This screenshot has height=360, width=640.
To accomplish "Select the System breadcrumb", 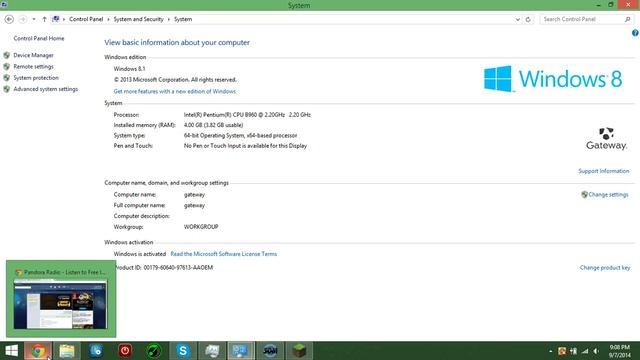I will tap(183, 19).
